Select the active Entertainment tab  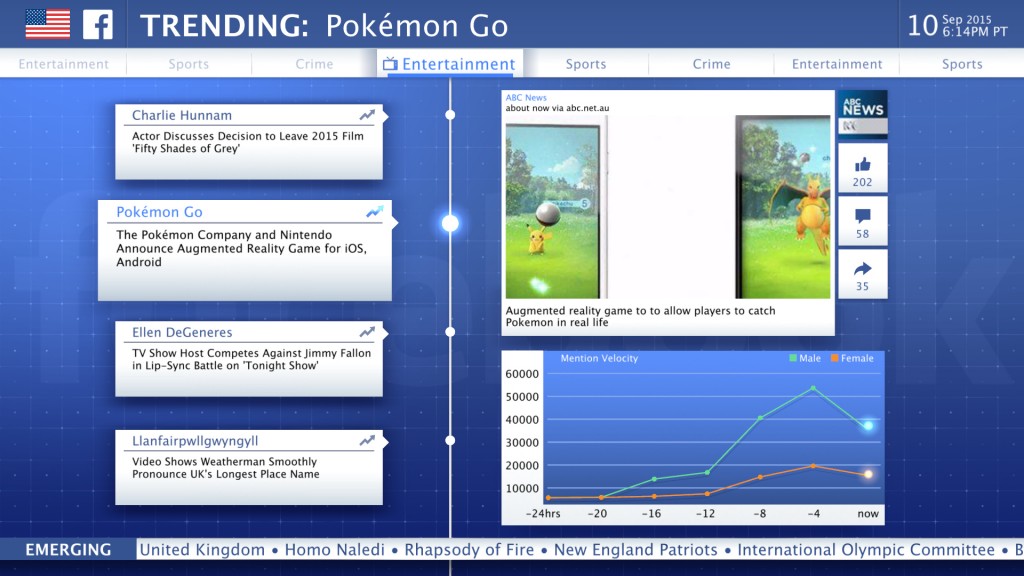tap(449, 64)
